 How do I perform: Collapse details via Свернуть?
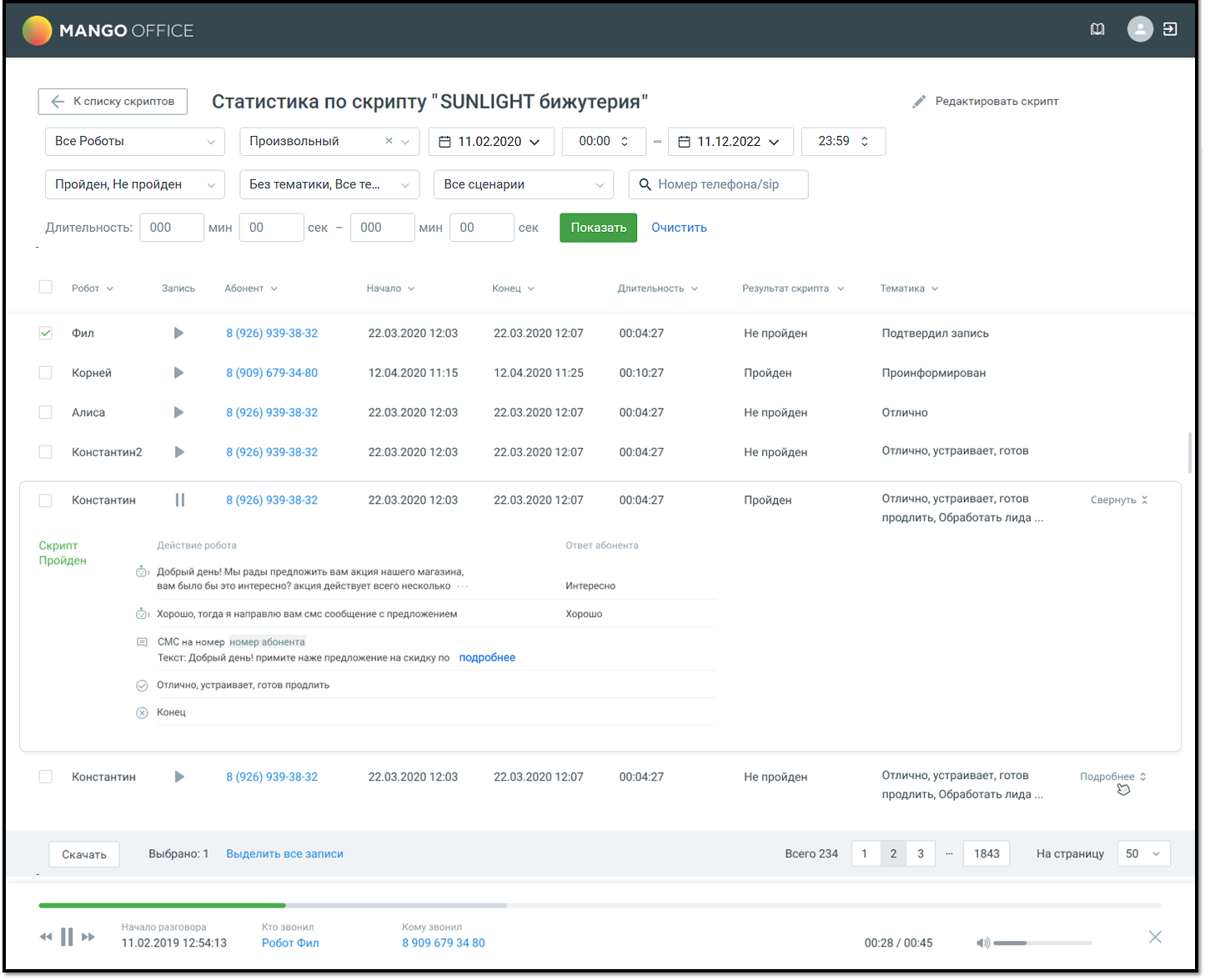1119,500
